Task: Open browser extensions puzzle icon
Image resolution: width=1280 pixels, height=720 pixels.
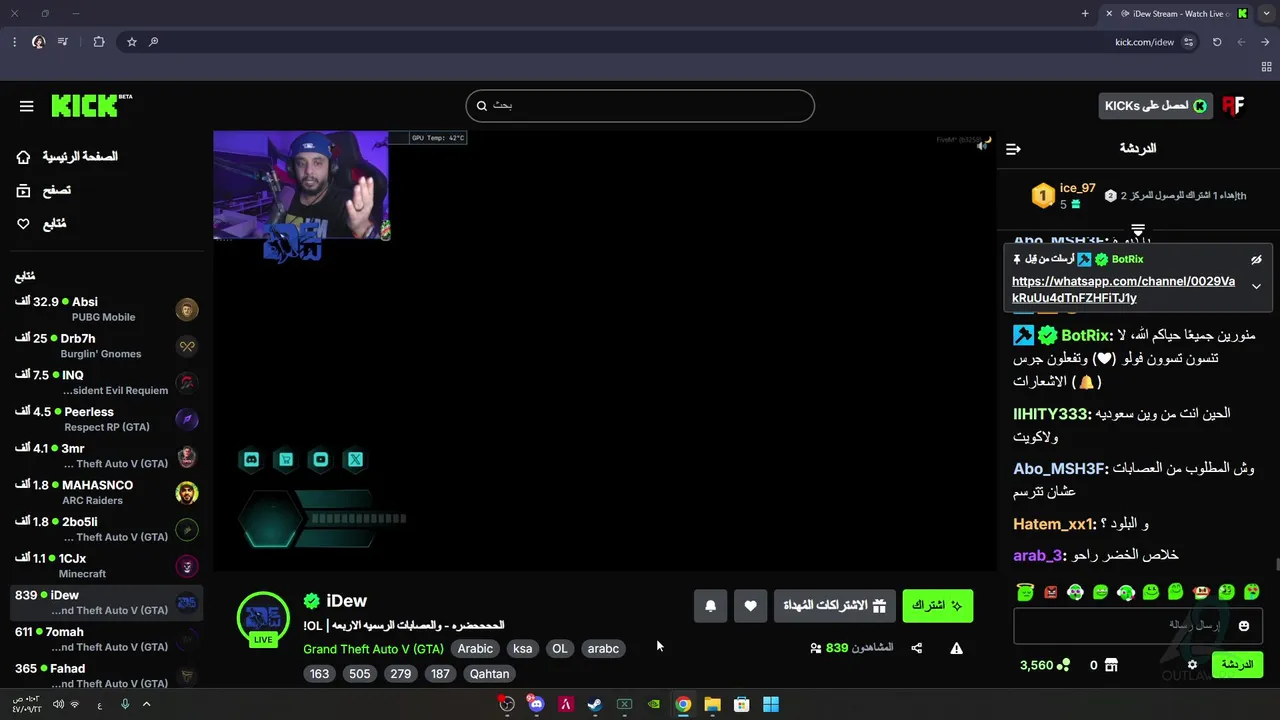Action: click(x=98, y=42)
